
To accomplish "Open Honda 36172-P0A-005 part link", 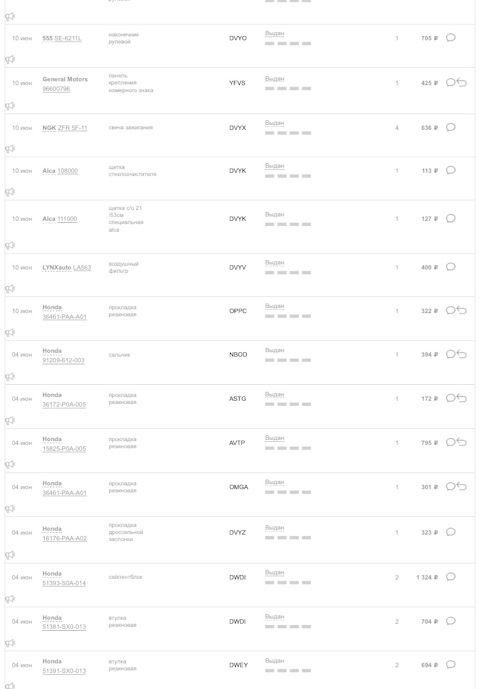I will point(64,405).
